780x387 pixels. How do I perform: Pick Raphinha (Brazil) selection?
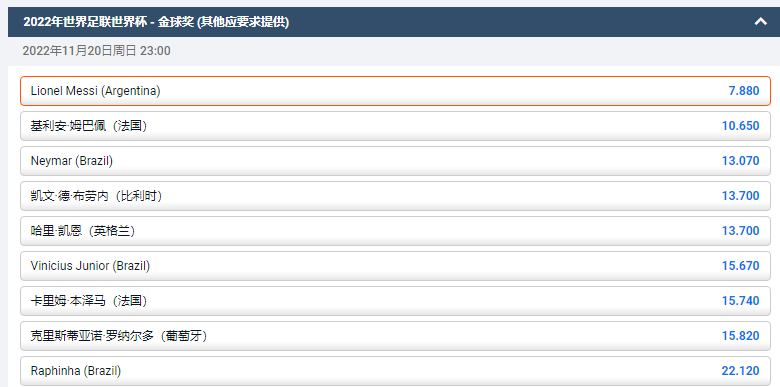tap(395, 371)
